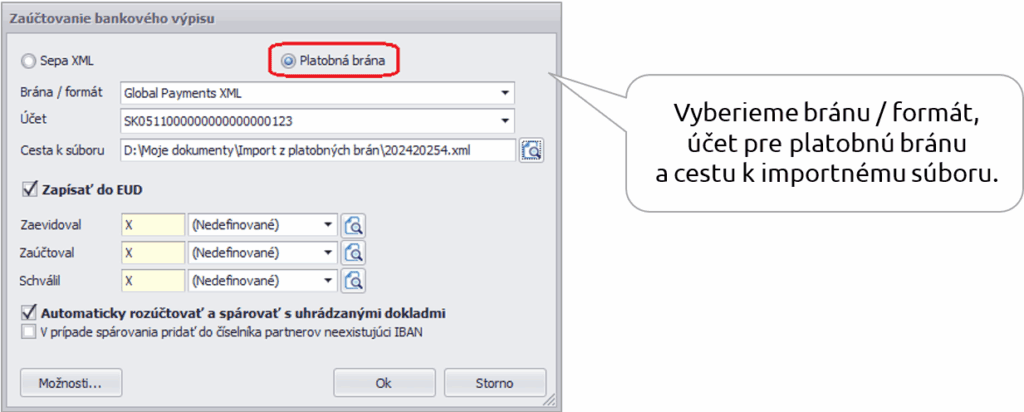
Task: Open lookup icon in Schválil row
Action: coord(352,279)
